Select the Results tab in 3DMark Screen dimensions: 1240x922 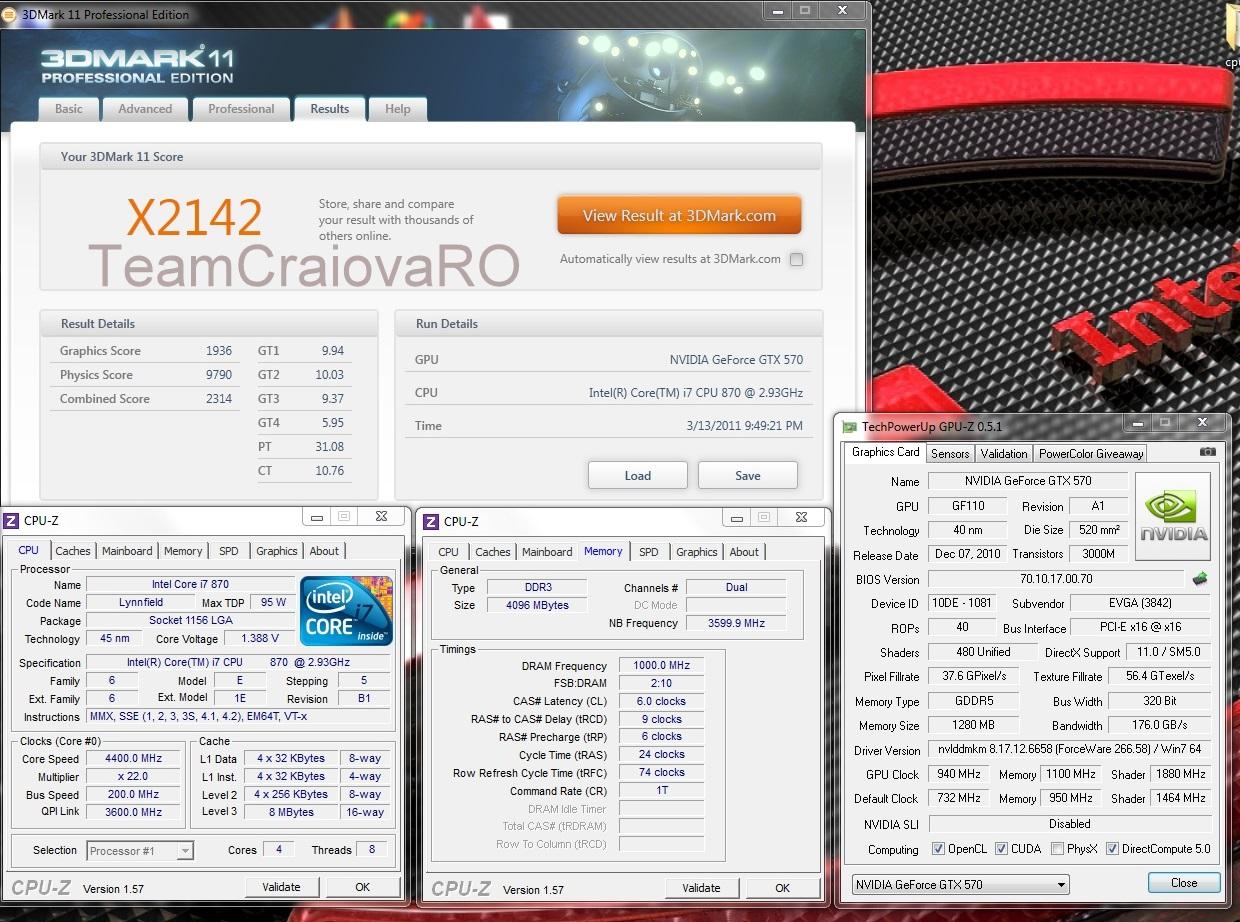coord(330,109)
